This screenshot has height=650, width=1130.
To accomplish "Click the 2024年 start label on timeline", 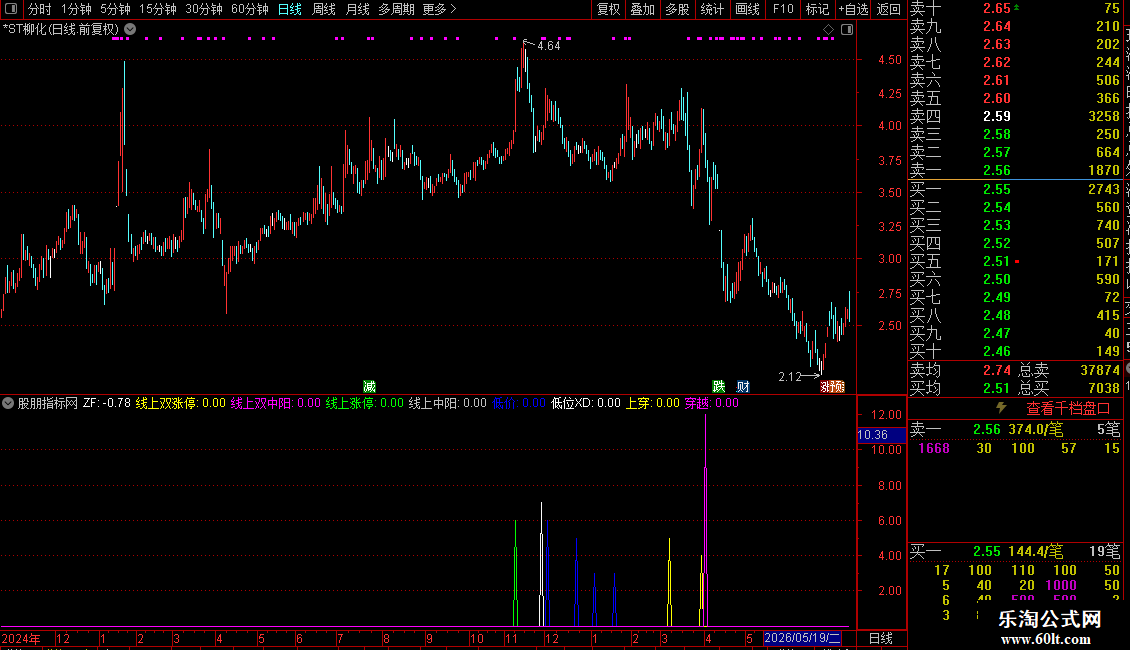I will (21, 638).
